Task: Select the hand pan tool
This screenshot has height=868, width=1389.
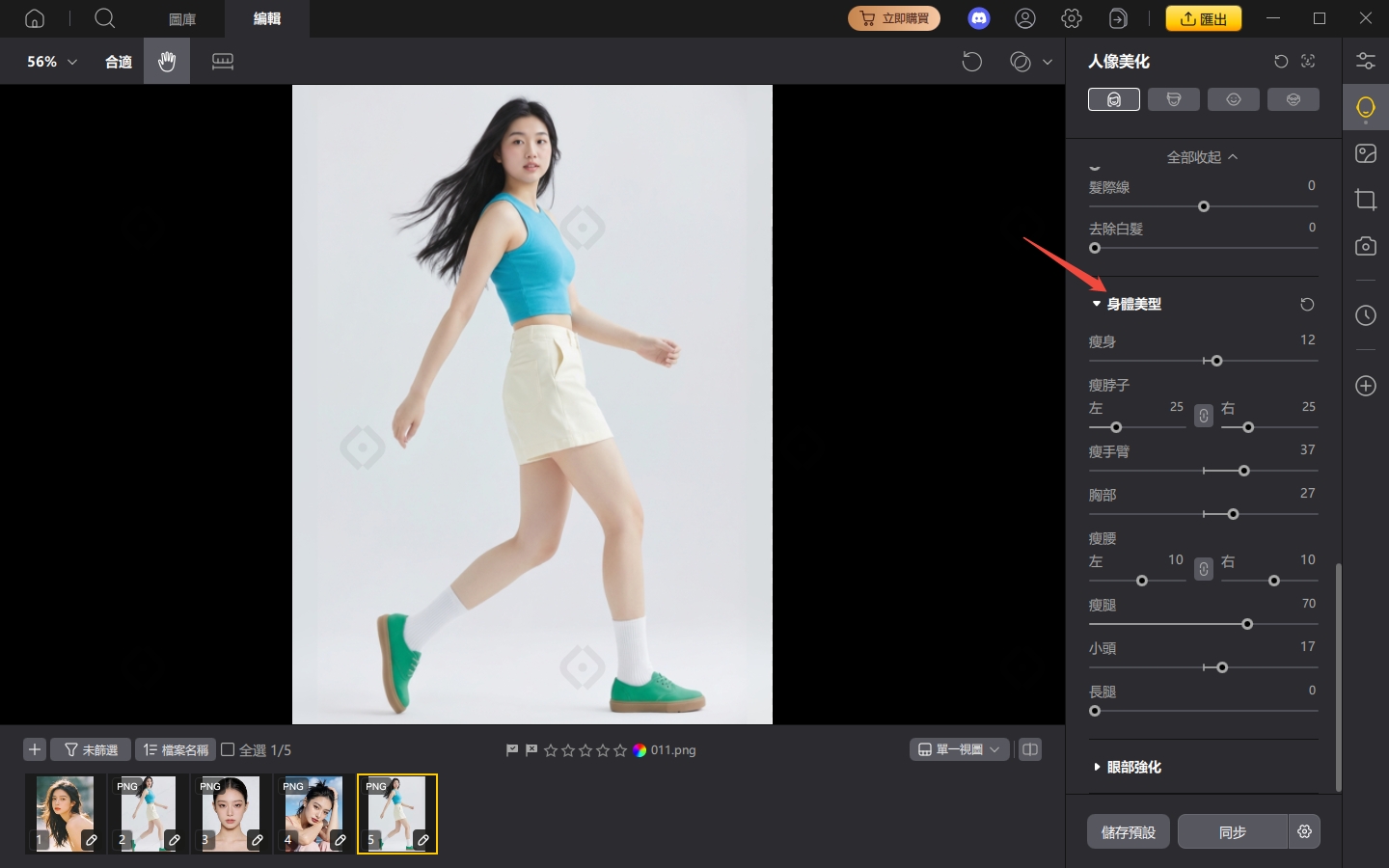Action: pos(167,62)
